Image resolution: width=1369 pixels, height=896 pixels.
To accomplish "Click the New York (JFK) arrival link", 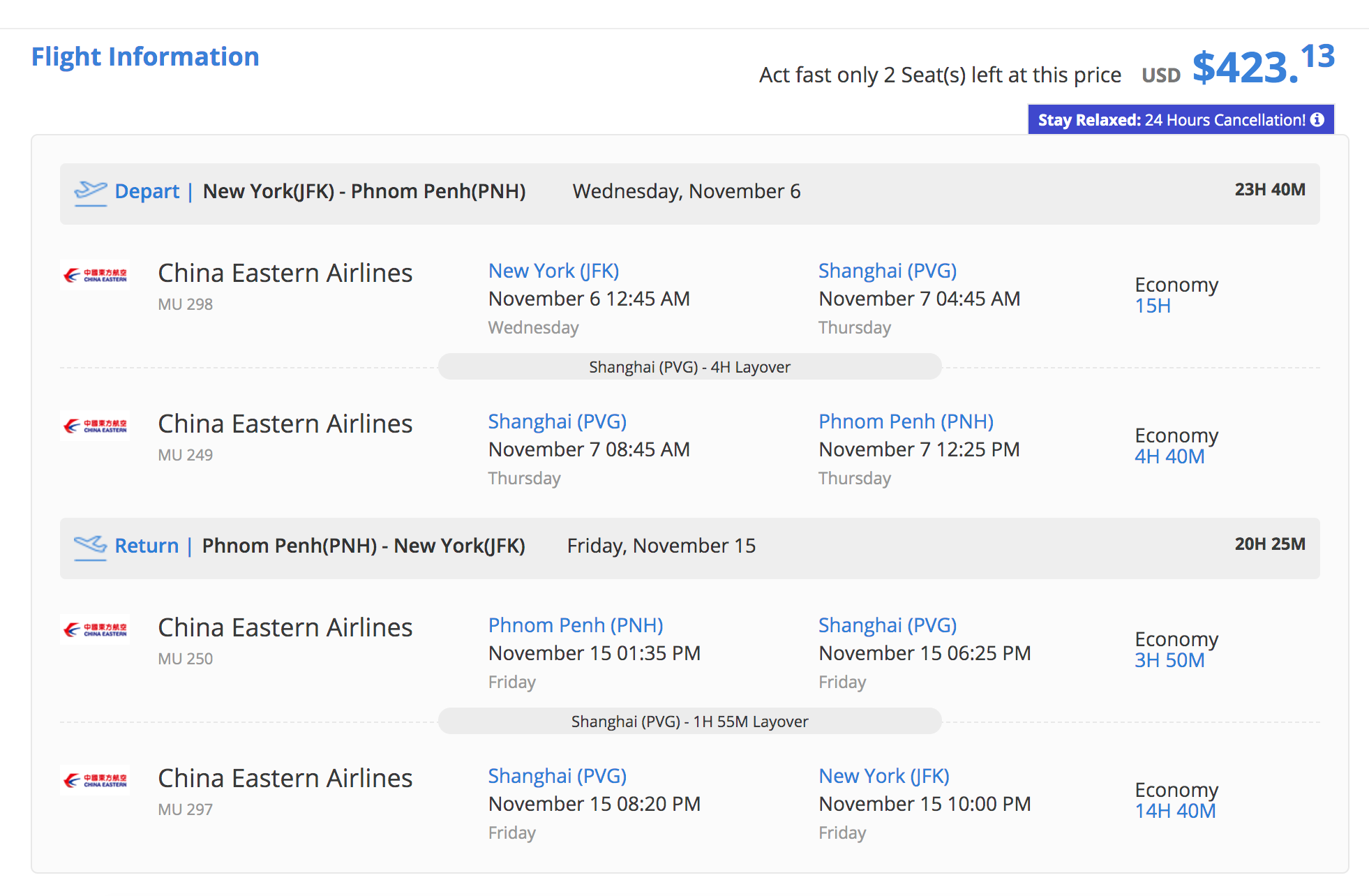I will click(884, 775).
